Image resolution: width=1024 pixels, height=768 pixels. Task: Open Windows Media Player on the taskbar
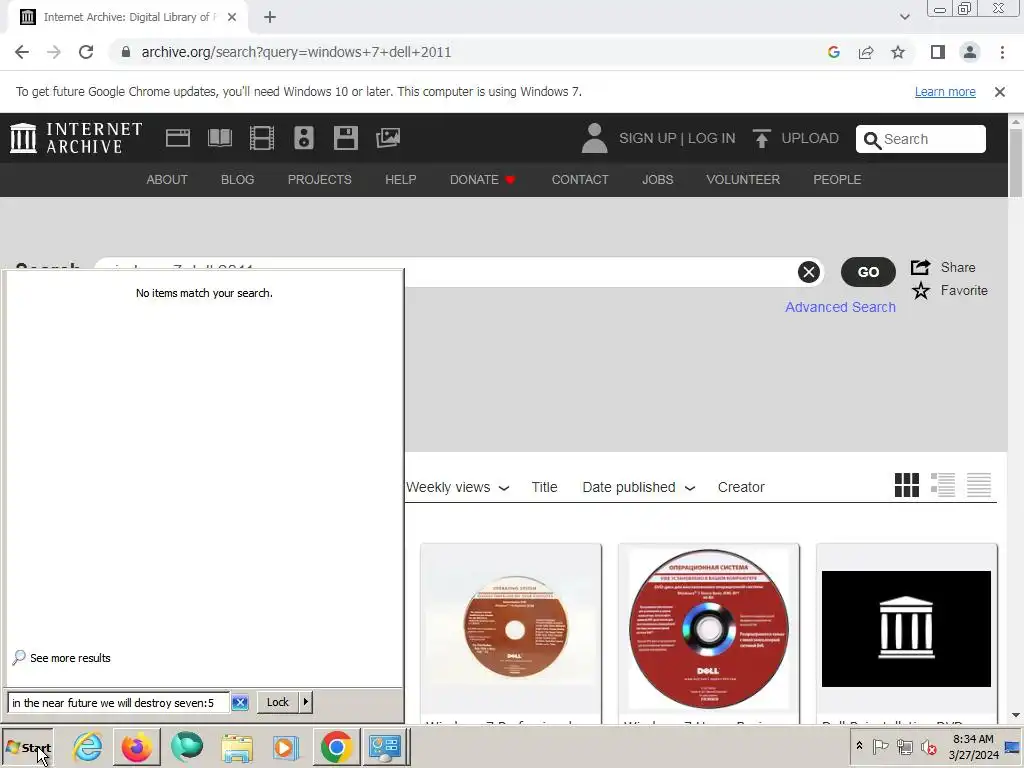[x=285, y=746]
